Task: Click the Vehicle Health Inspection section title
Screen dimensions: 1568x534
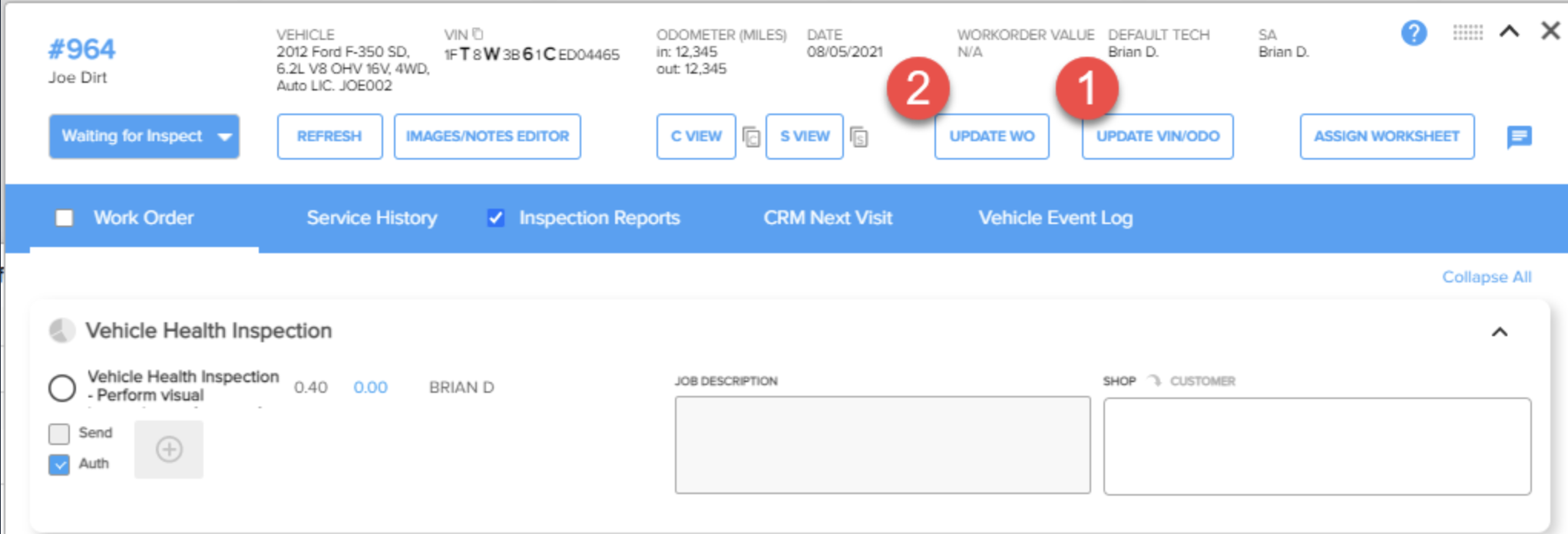Action: (x=209, y=331)
